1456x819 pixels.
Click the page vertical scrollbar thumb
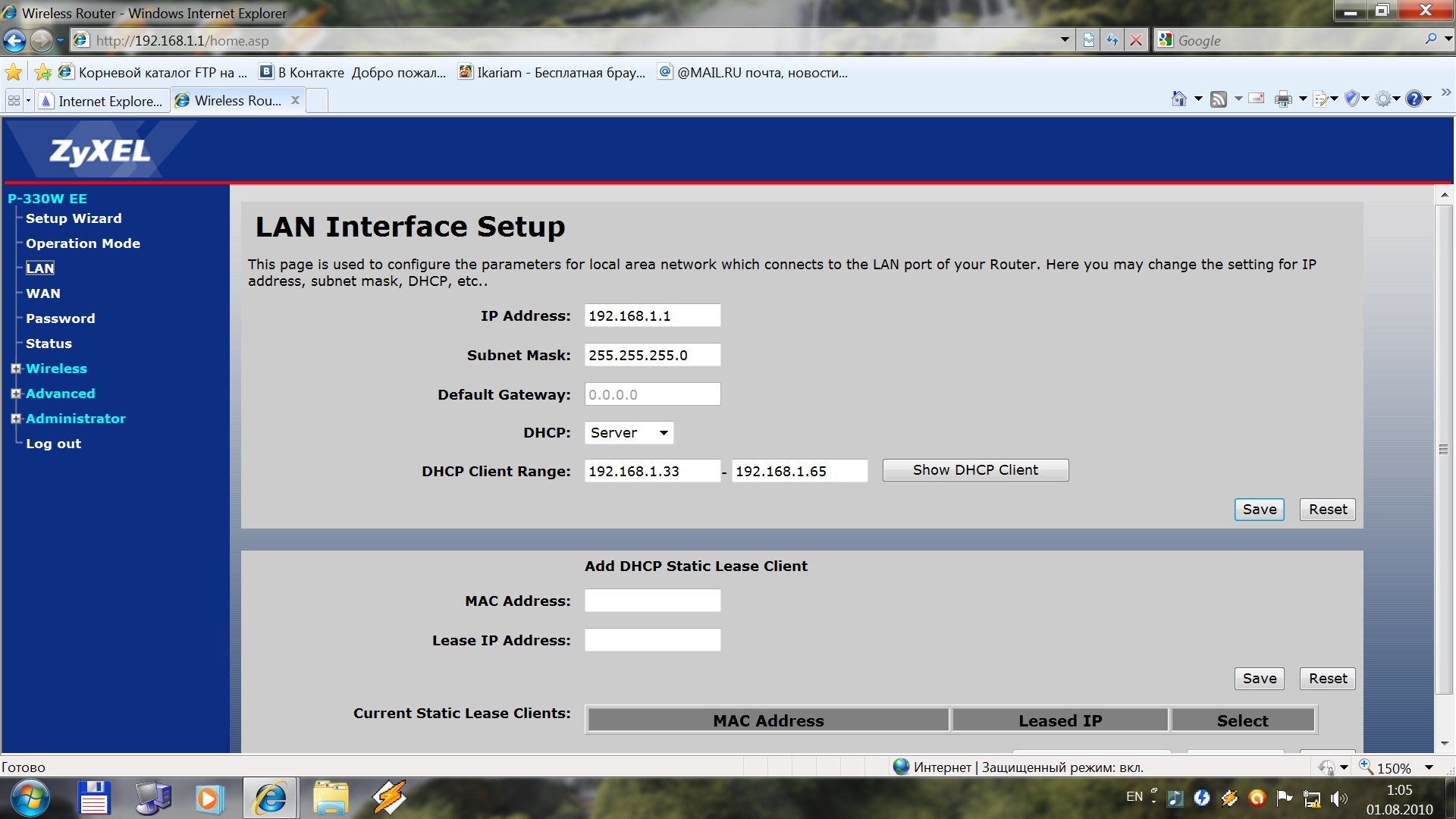tap(1444, 449)
